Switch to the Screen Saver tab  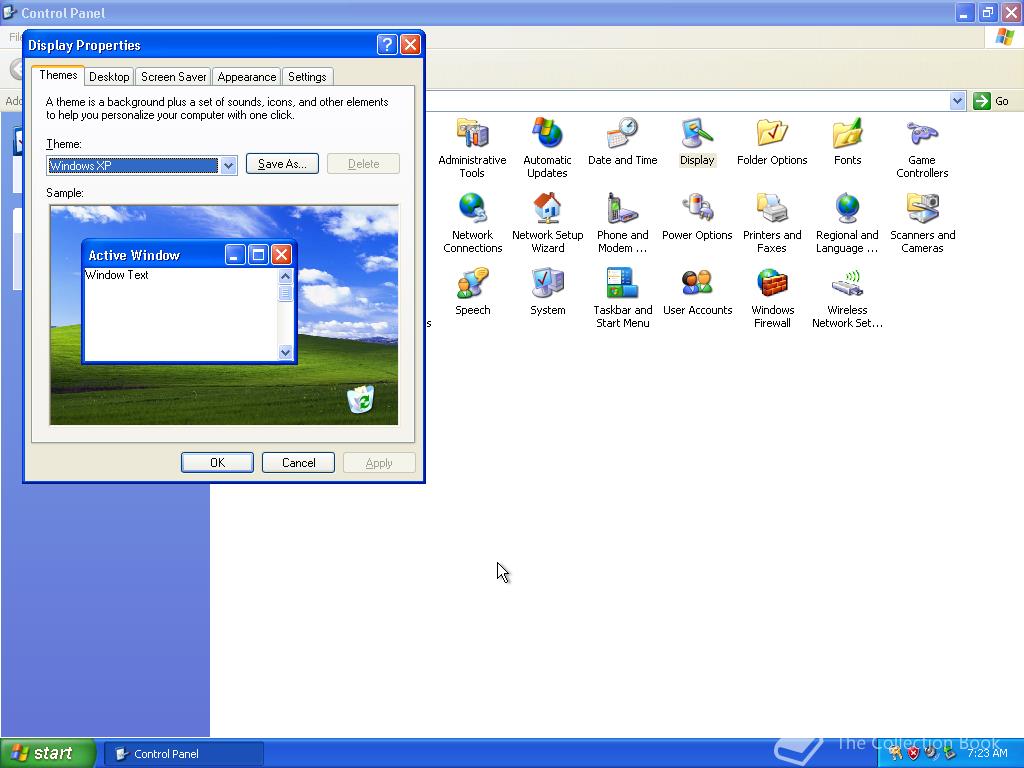click(x=174, y=76)
